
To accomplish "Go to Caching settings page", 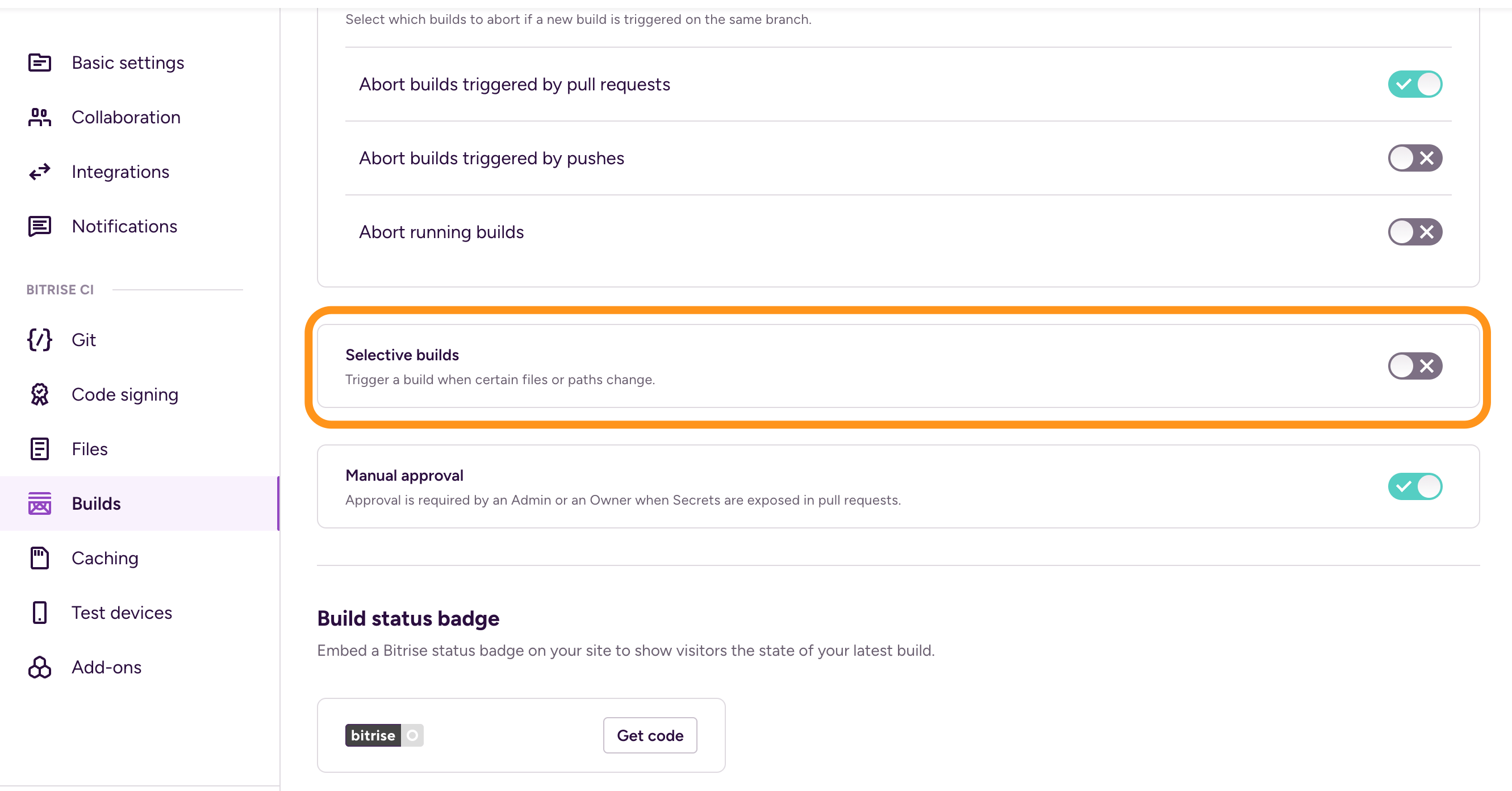I will [105, 558].
